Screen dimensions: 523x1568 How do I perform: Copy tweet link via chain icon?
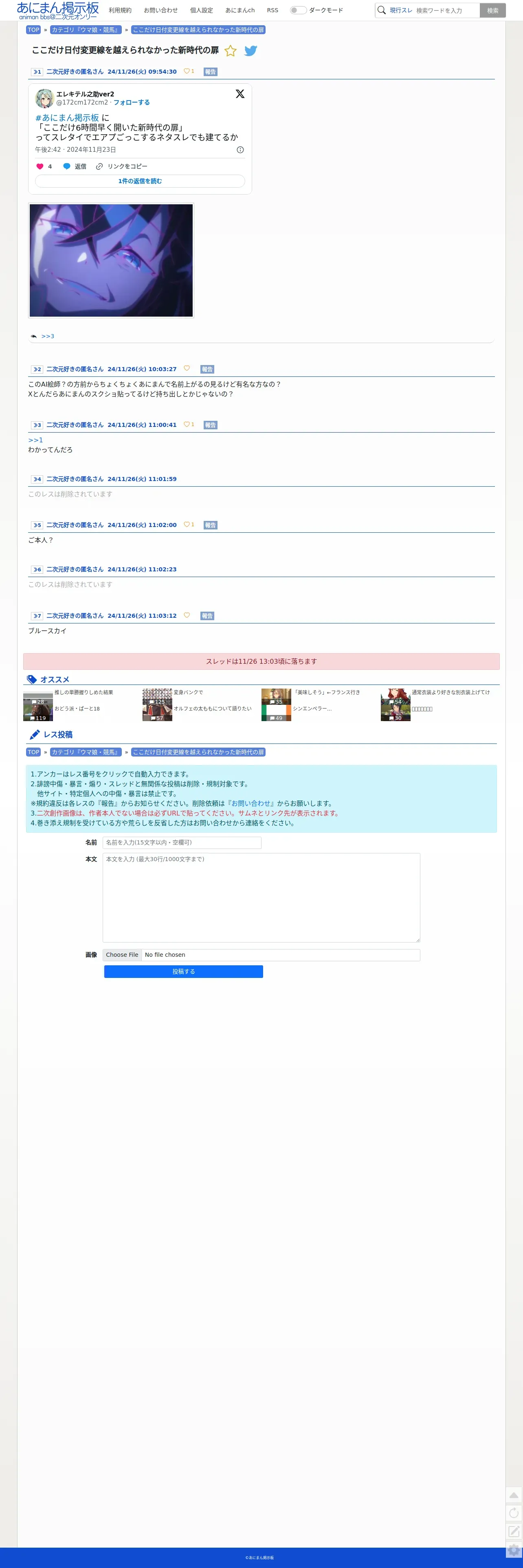[99, 166]
